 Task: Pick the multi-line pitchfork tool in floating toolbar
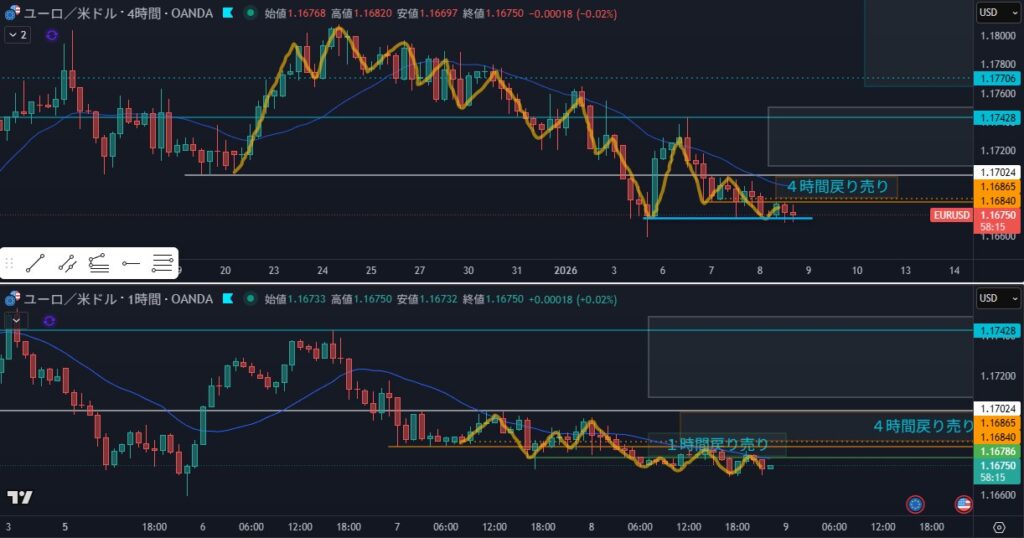162,264
